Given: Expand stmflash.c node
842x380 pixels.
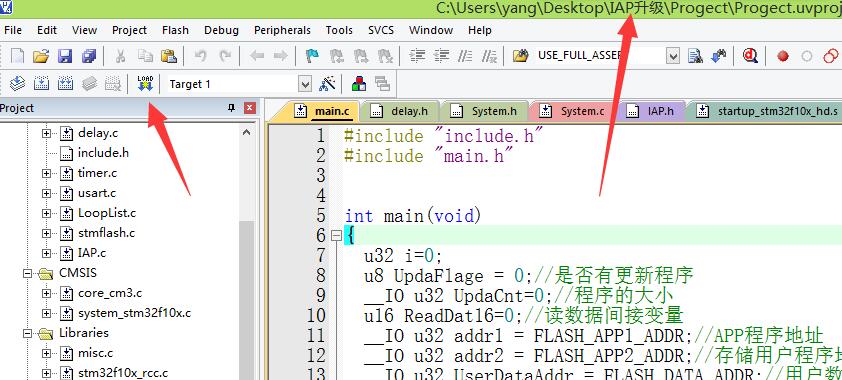Looking at the screenshot, I should [46, 233].
